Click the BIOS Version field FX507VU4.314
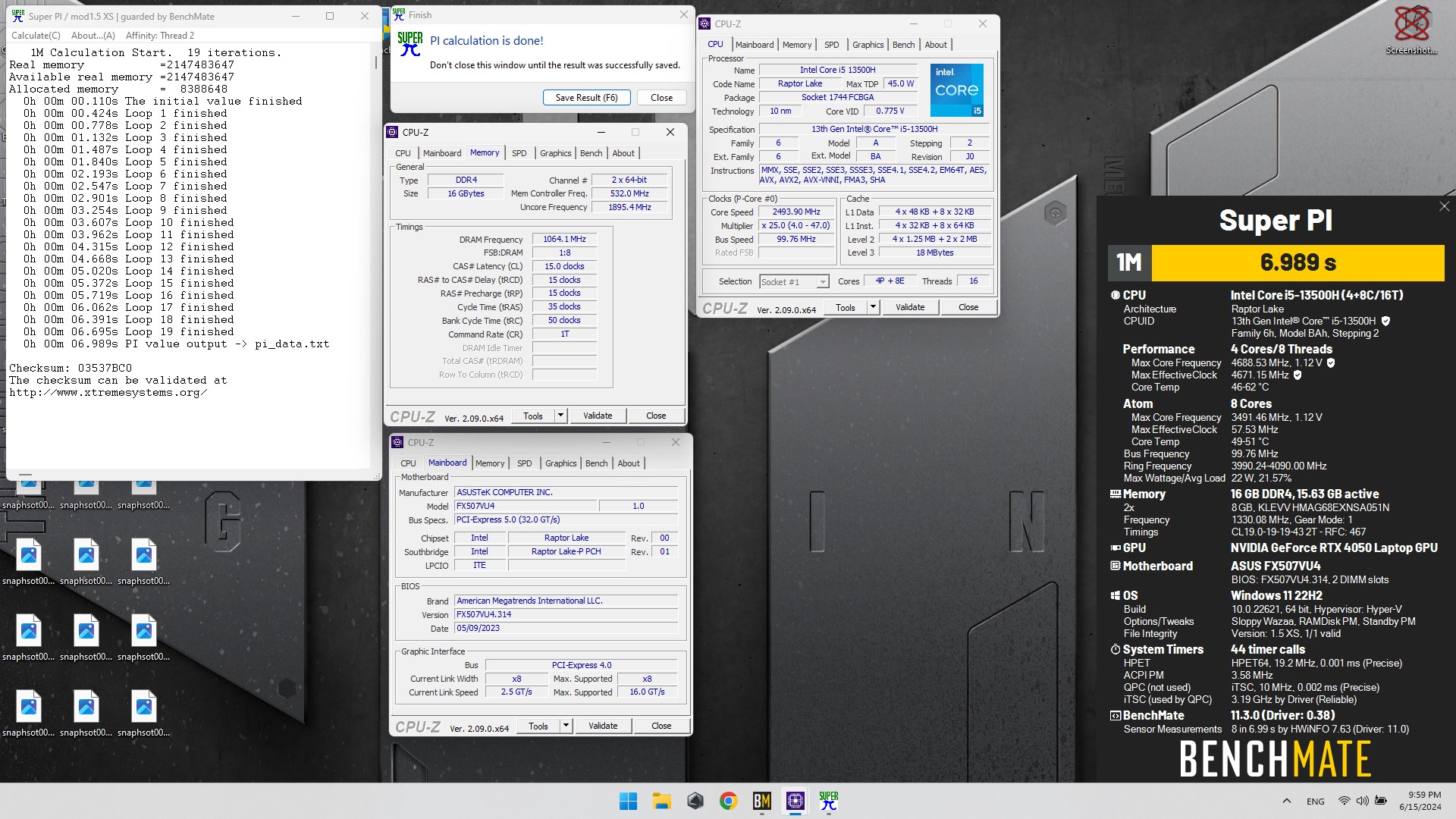Viewport: 1456px width, 819px height. point(566,614)
